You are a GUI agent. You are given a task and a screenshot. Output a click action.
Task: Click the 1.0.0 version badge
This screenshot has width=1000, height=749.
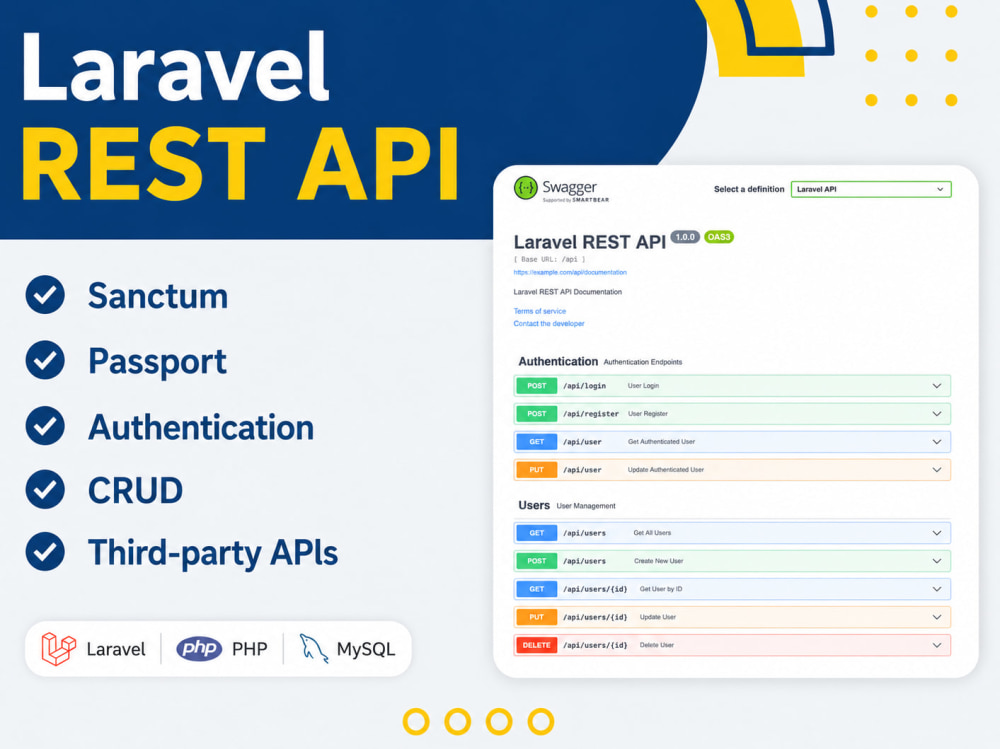coord(685,237)
